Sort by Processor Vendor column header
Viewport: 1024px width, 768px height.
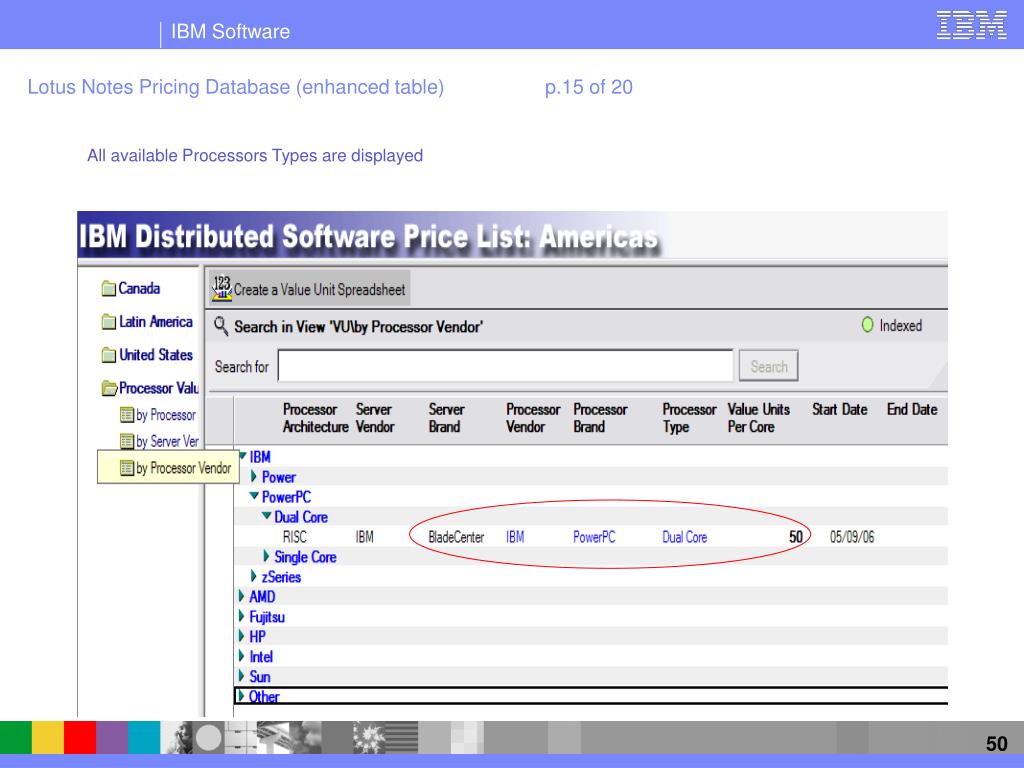point(533,418)
